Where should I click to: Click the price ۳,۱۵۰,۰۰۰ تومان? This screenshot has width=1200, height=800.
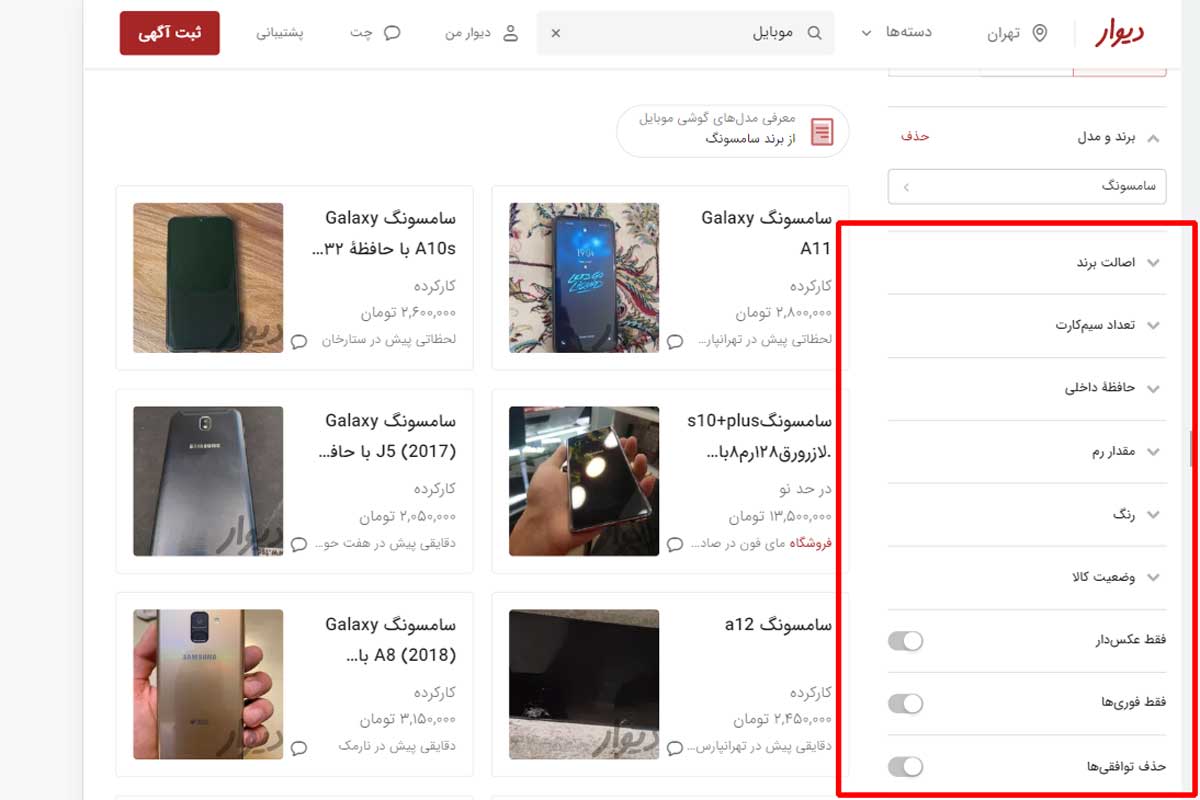[408, 720]
